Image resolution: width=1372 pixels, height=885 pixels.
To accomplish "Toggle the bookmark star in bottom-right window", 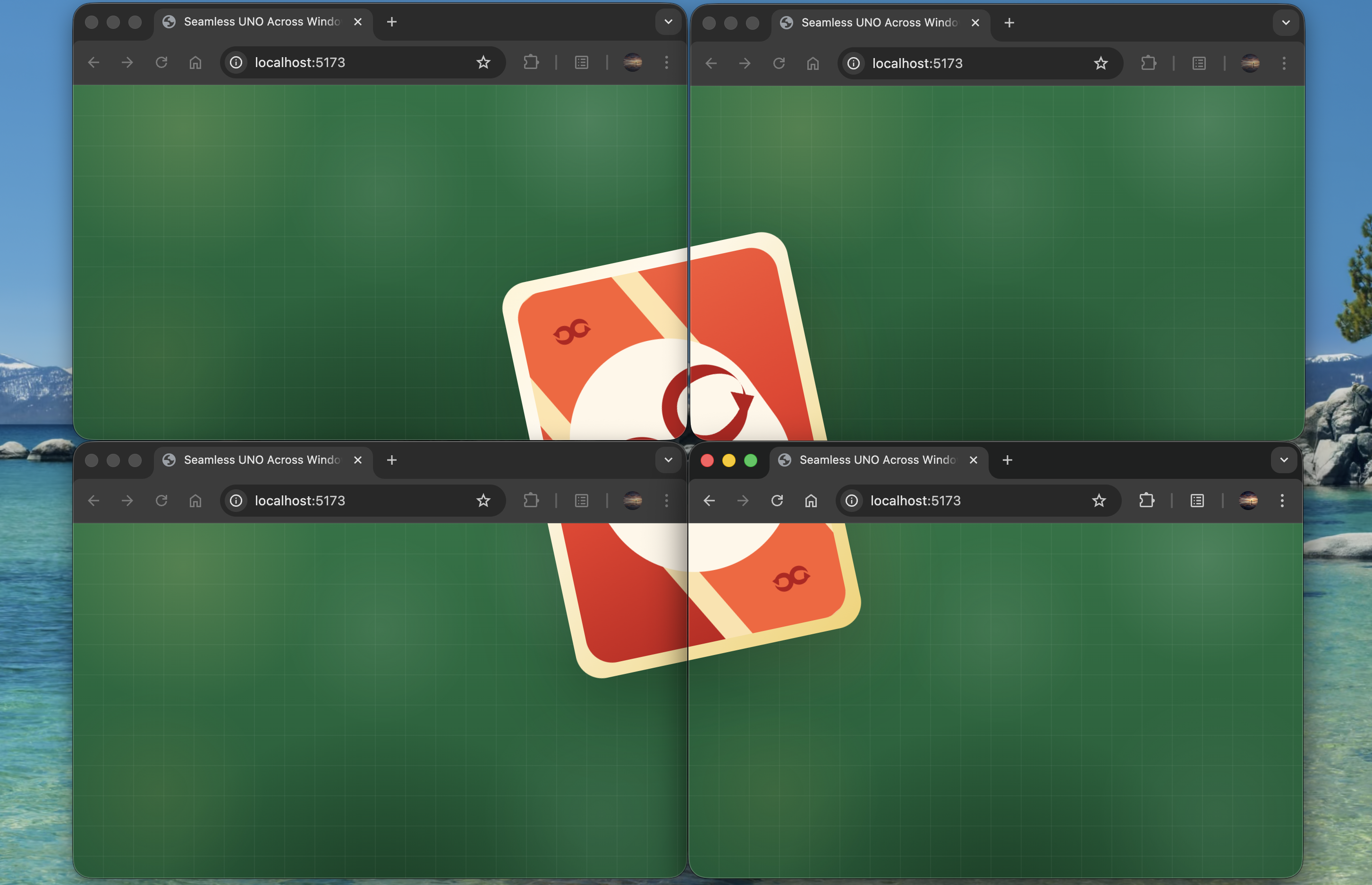I will (x=1099, y=501).
